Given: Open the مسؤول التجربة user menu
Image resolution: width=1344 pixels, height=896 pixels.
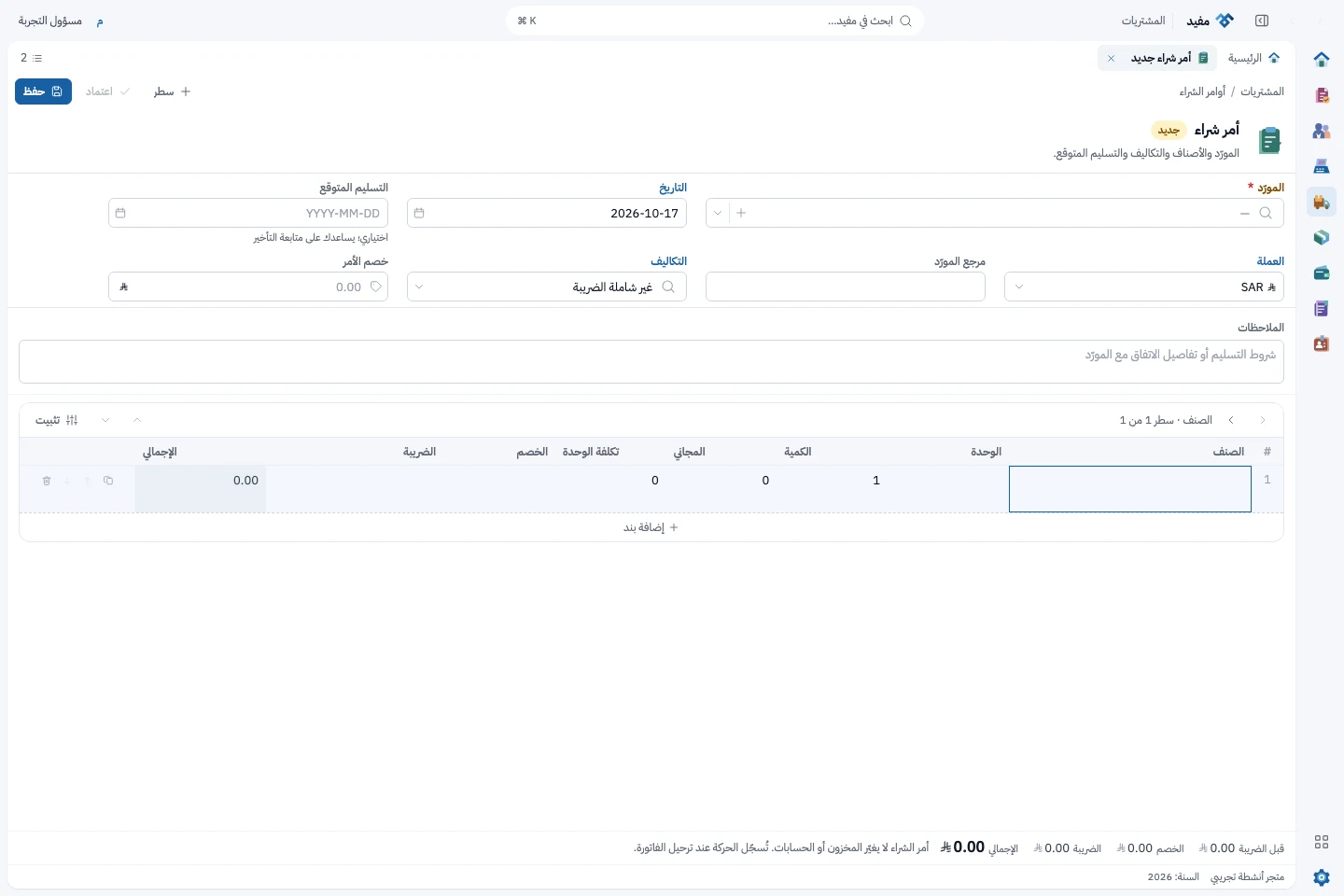Looking at the screenshot, I should click(60, 21).
